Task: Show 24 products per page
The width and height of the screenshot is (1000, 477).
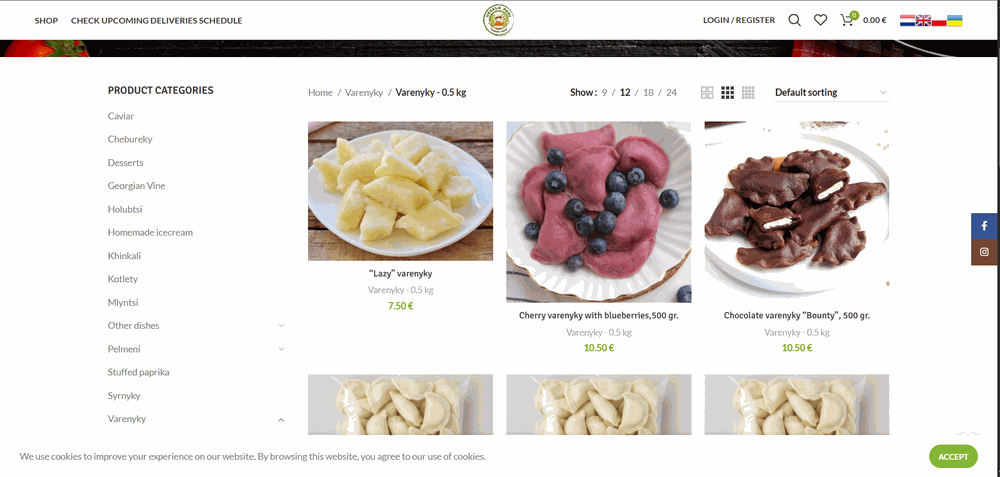Action: click(672, 92)
